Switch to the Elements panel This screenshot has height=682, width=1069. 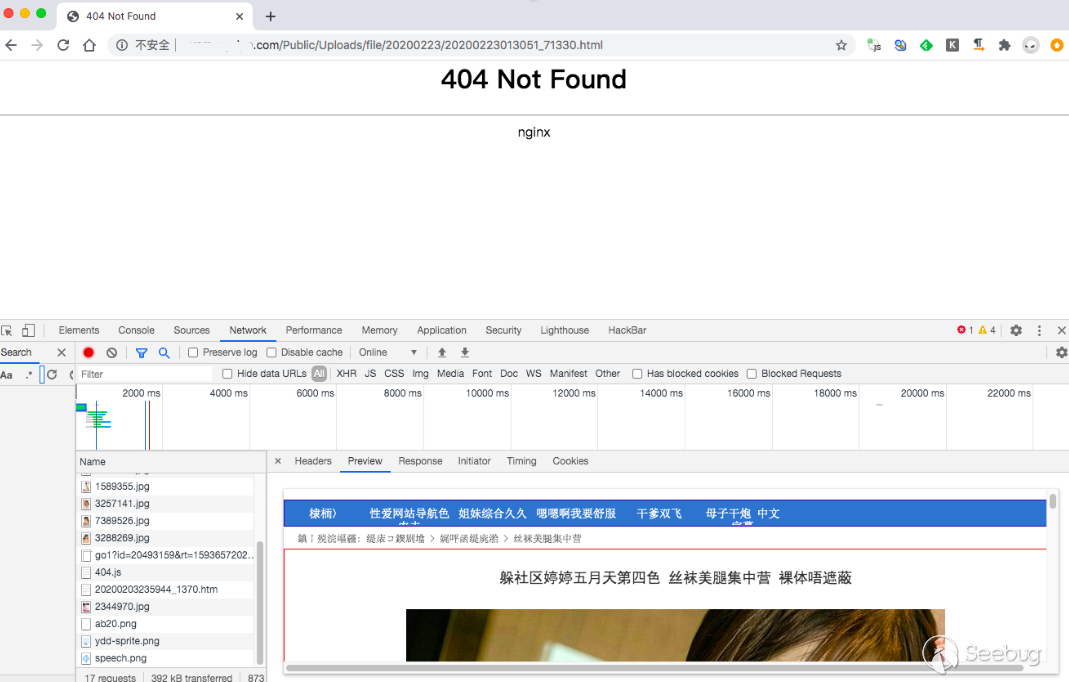[78, 330]
